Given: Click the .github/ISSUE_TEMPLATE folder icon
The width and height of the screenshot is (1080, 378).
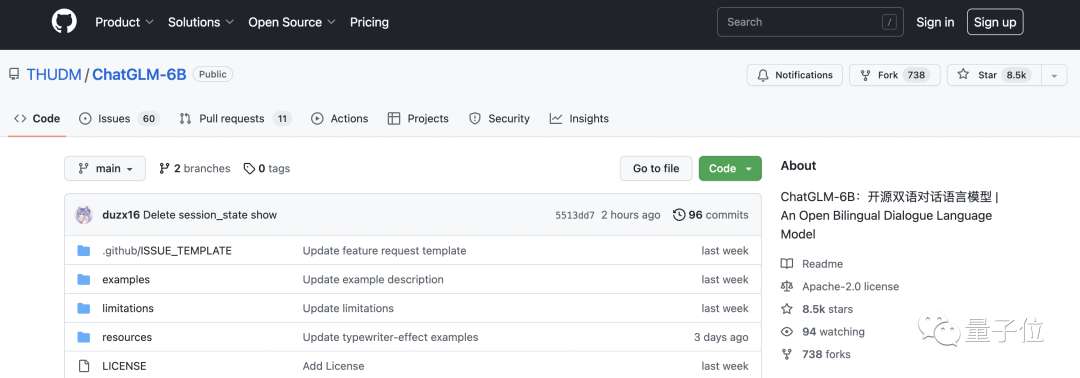Looking at the screenshot, I should (84, 251).
